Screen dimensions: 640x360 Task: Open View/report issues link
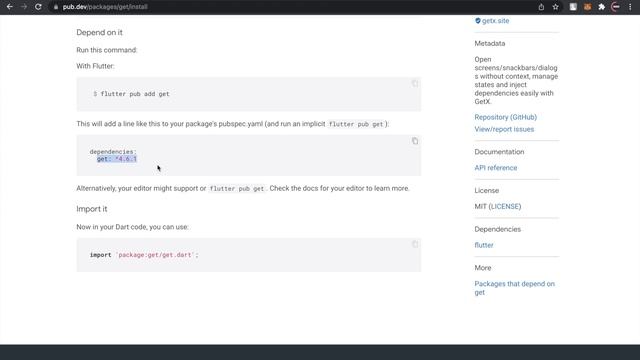pyautogui.click(x=504, y=129)
